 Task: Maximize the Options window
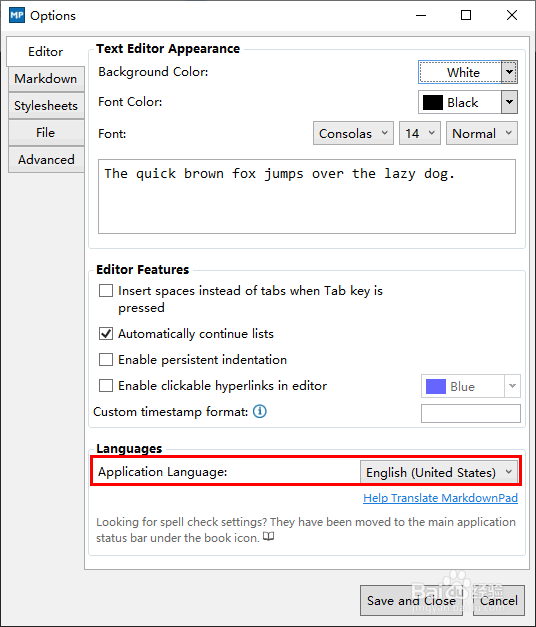point(466,15)
